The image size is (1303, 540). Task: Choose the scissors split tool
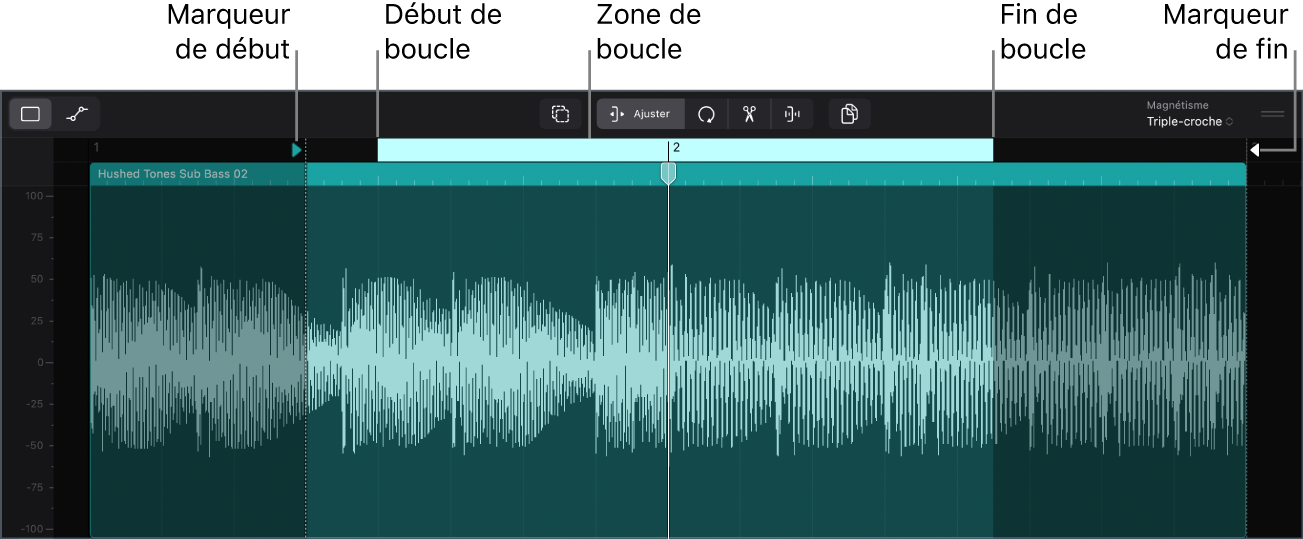749,114
